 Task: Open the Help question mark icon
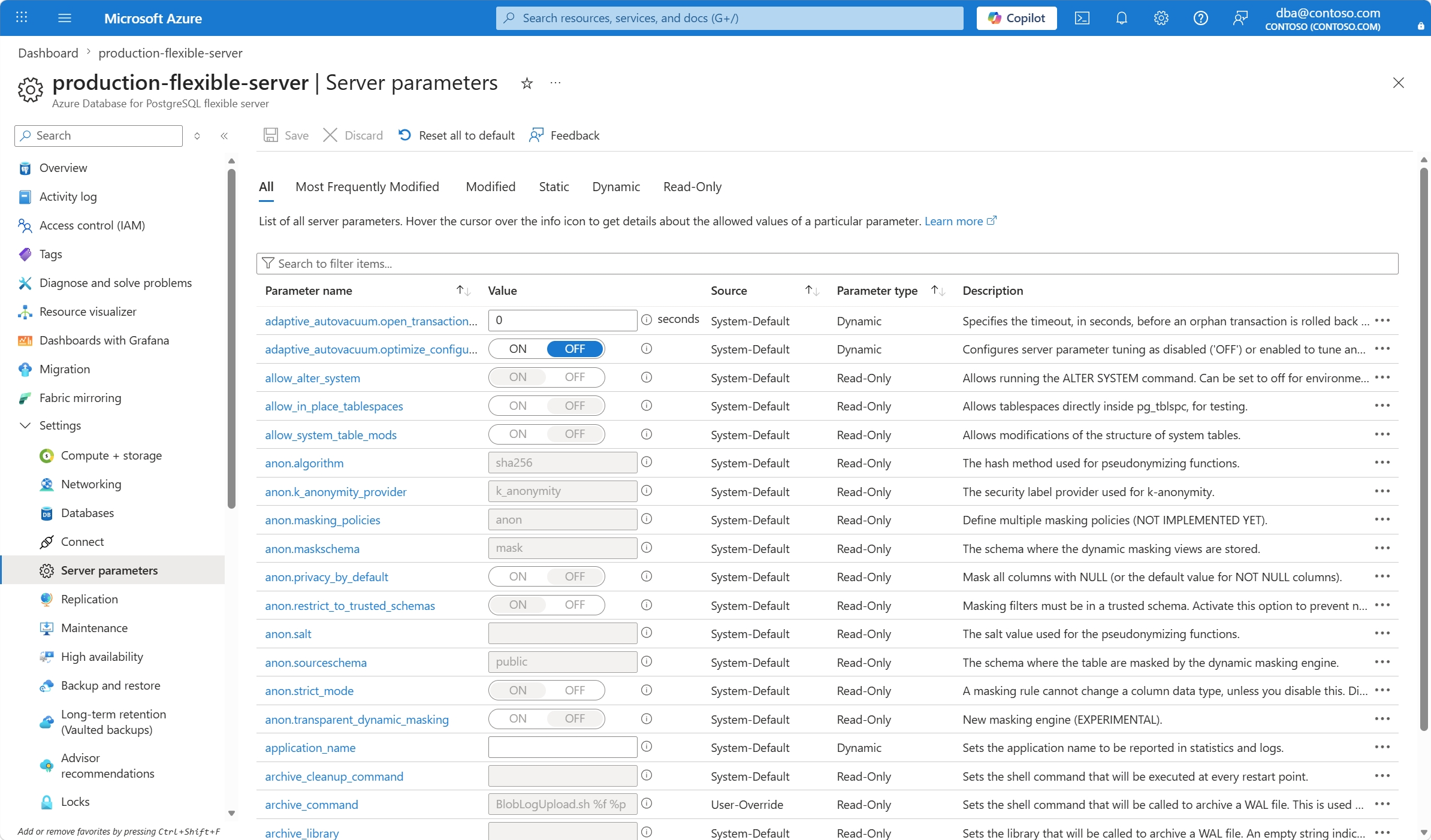click(1201, 18)
